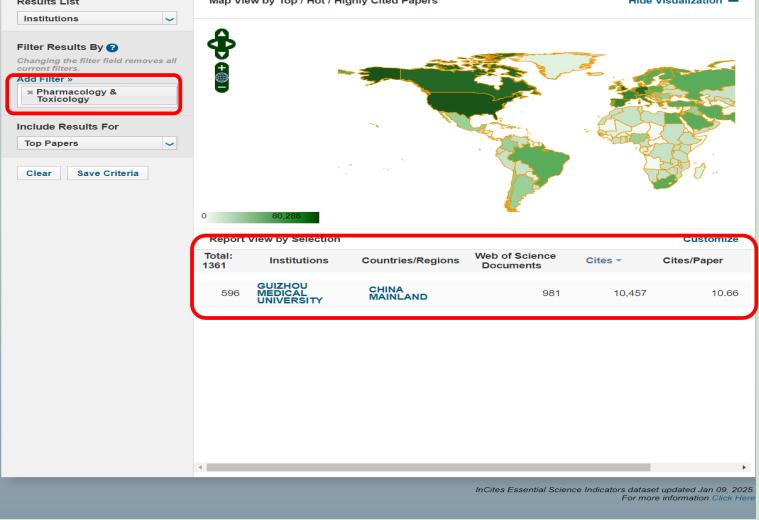
Task: Select the rank number 596
Action: 230,293
